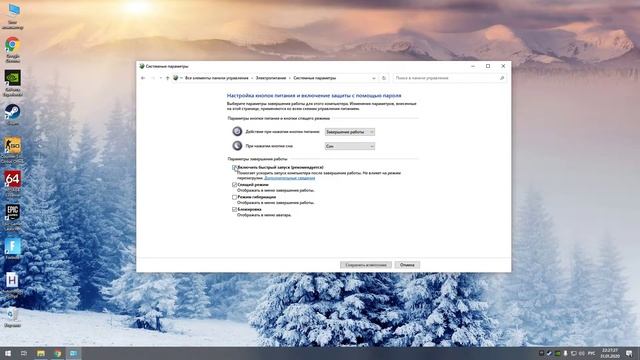Open NVIDIA GeForce Experience desktop shortcut
Viewport: 640px width, 360px height.
coord(13,82)
